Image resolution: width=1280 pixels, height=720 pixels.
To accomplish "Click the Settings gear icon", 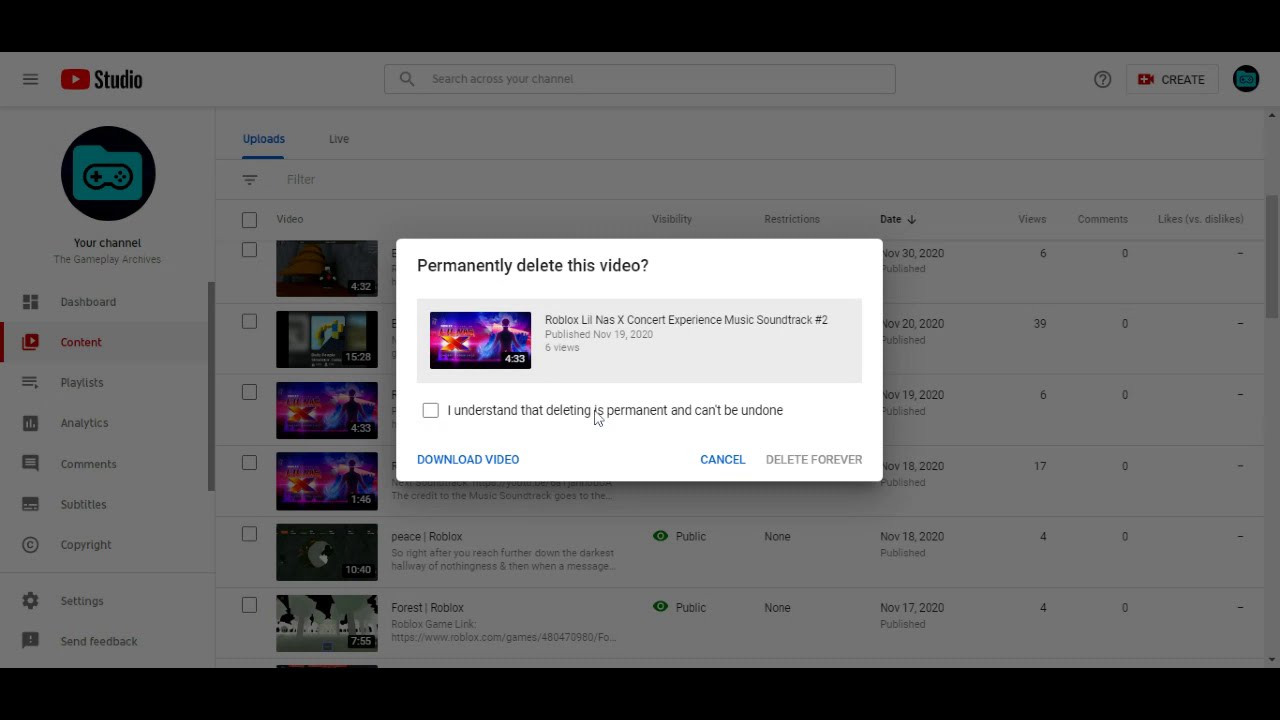I will (30, 601).
